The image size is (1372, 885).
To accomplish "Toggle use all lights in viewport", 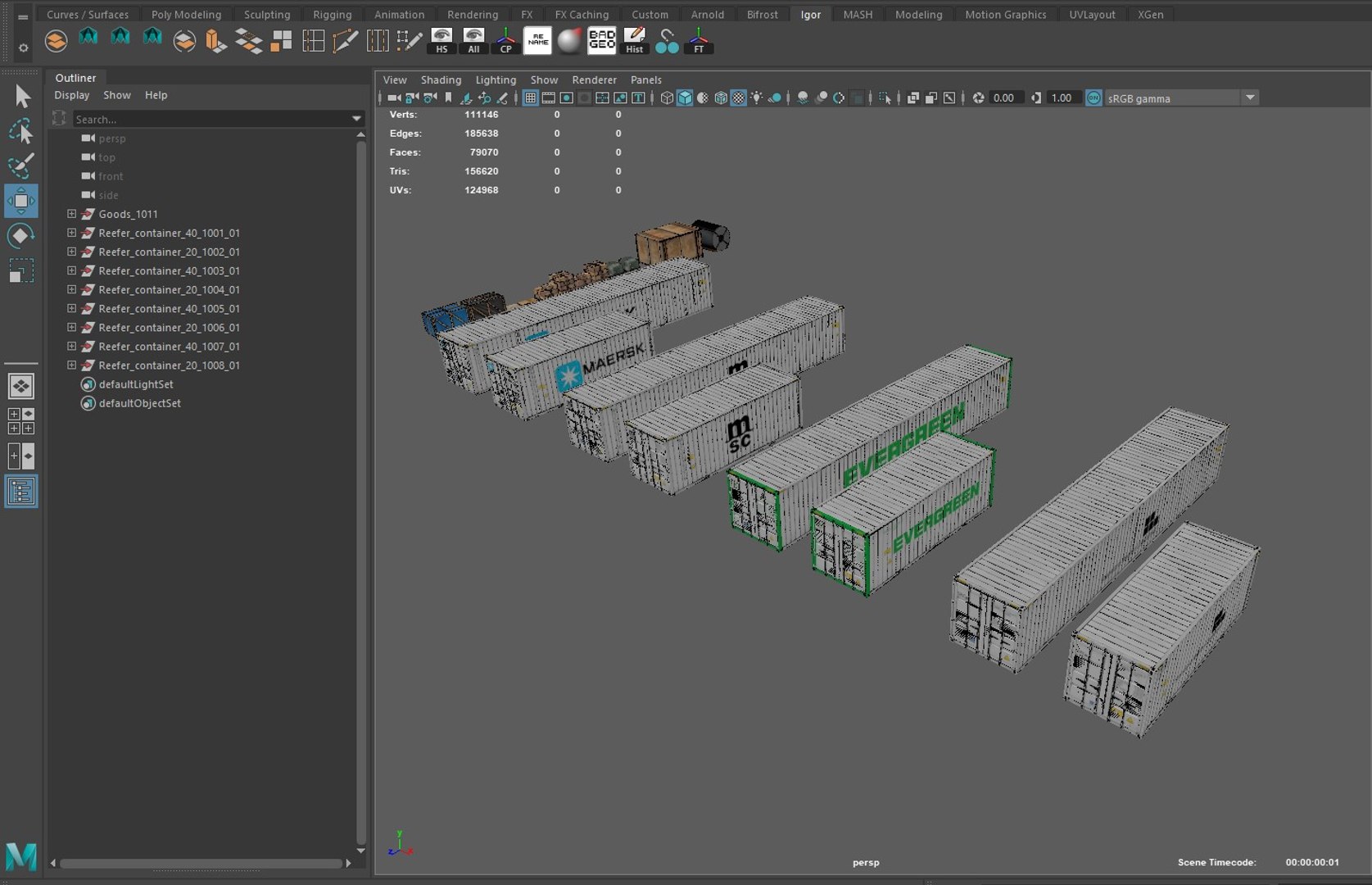I will coord(756,98).
